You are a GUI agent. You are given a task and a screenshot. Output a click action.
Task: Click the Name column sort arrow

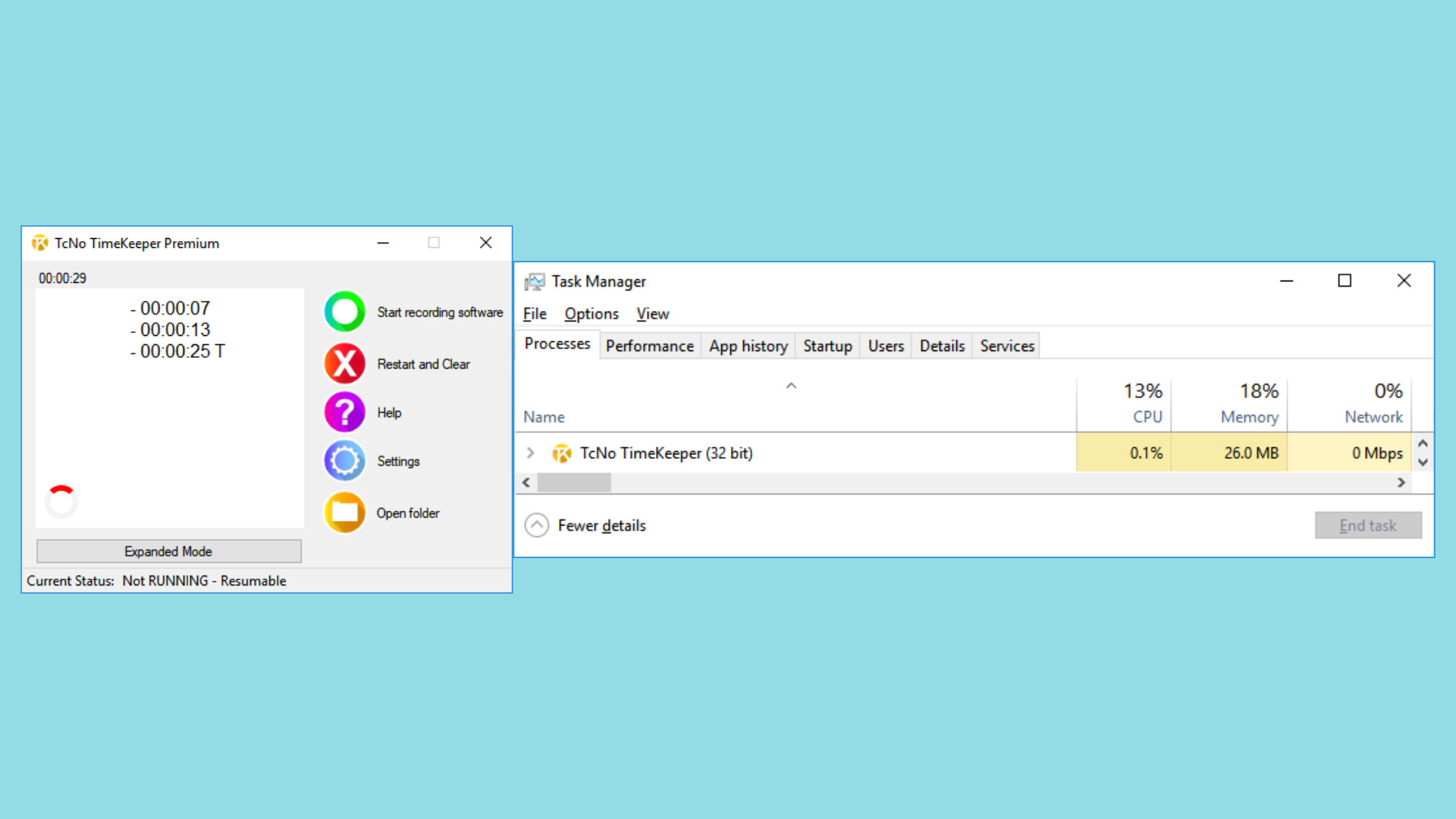[x=791, y=386]
